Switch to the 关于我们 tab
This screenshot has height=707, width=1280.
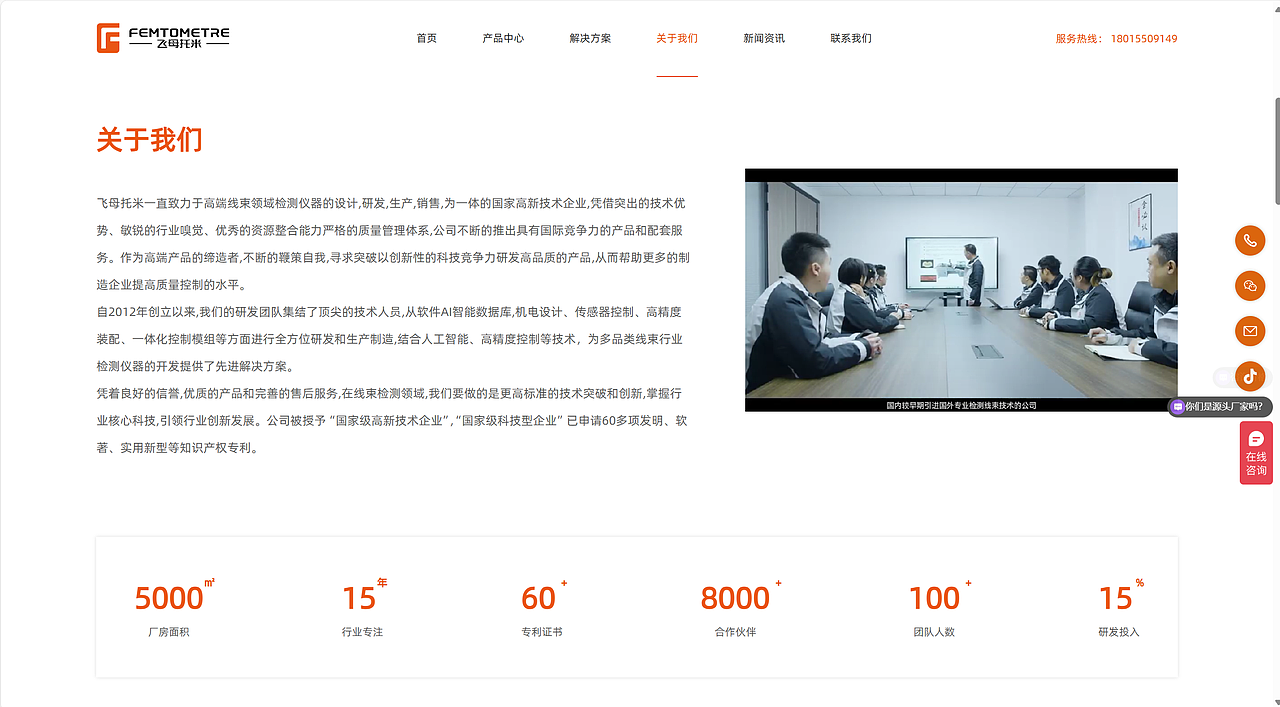pos(677,38)
